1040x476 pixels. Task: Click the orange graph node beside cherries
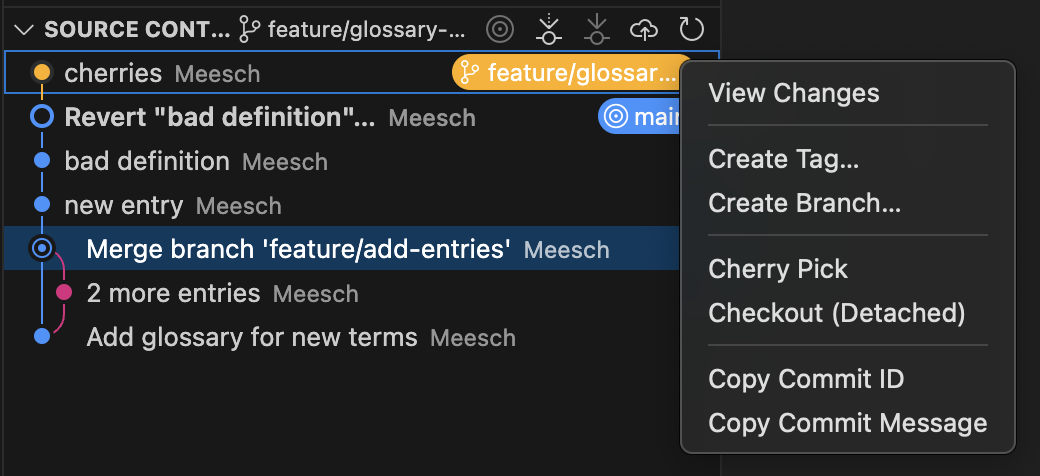(42, 72)
